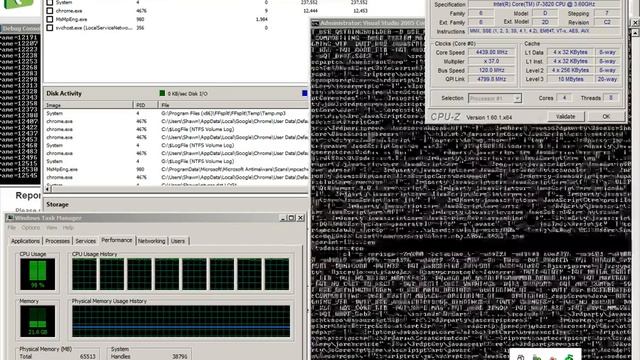Screen dimensions: 640x360
Task: Sort Disk Activity by Image column
Action: 88,105
